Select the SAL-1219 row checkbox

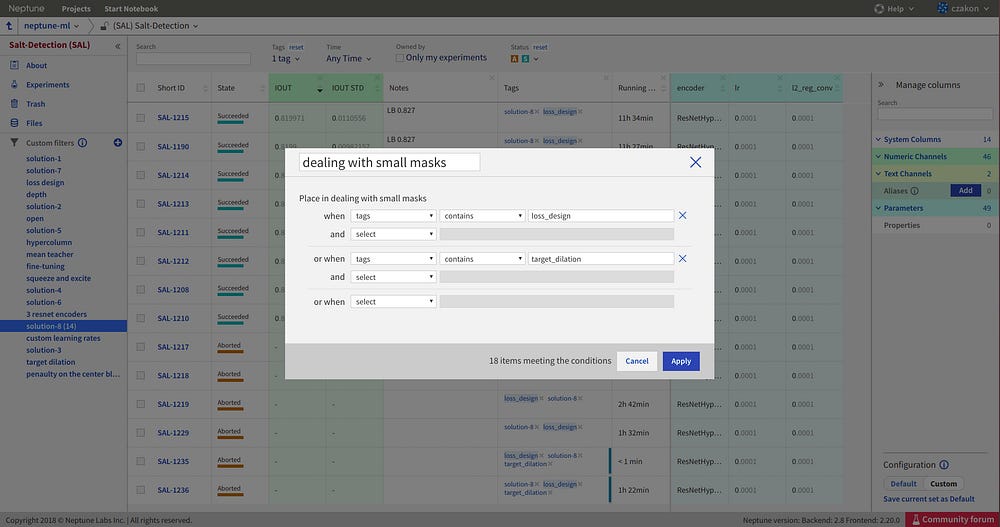[x=140, y=404]
